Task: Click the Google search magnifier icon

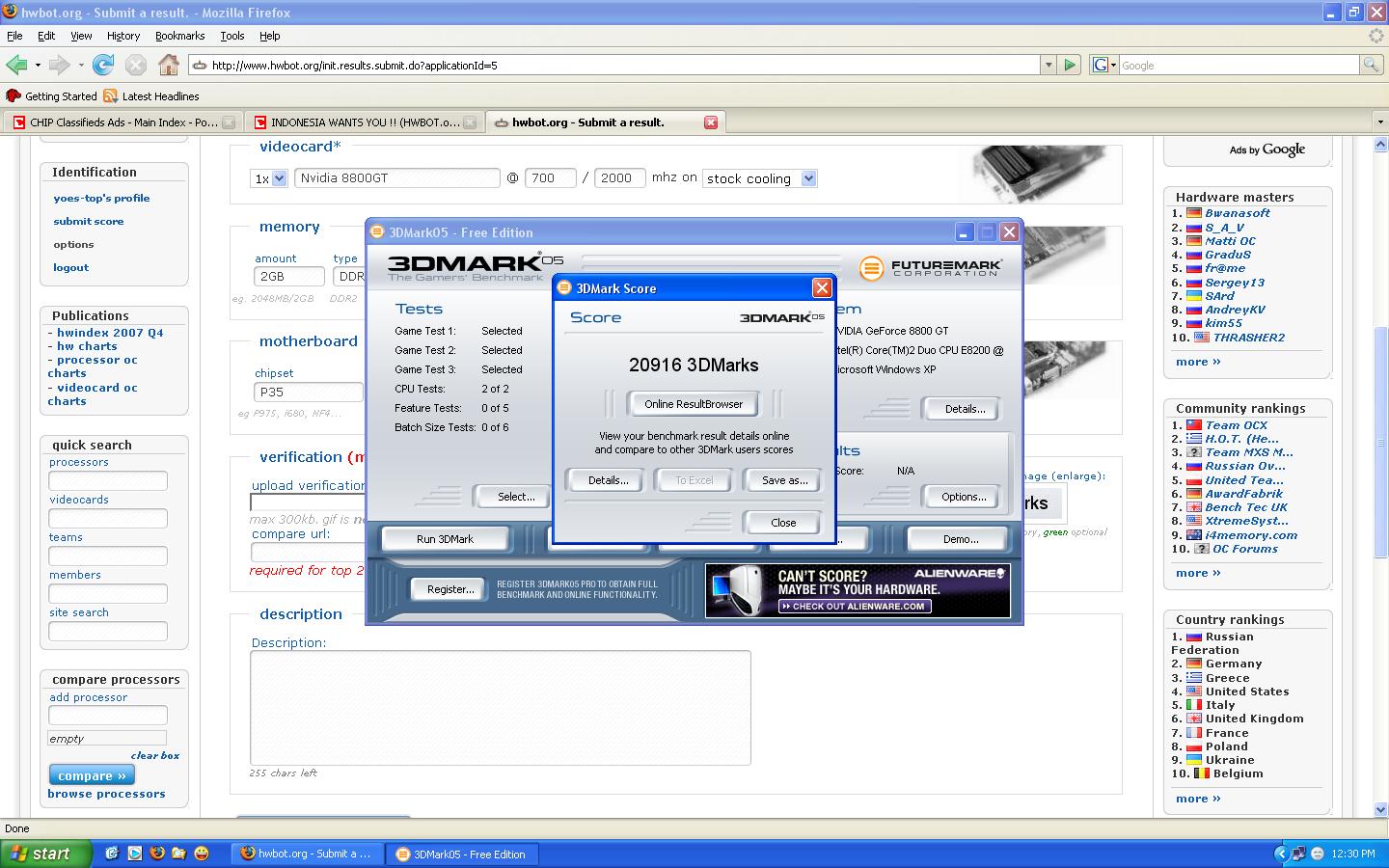Action: click(x=1371, y=65)
